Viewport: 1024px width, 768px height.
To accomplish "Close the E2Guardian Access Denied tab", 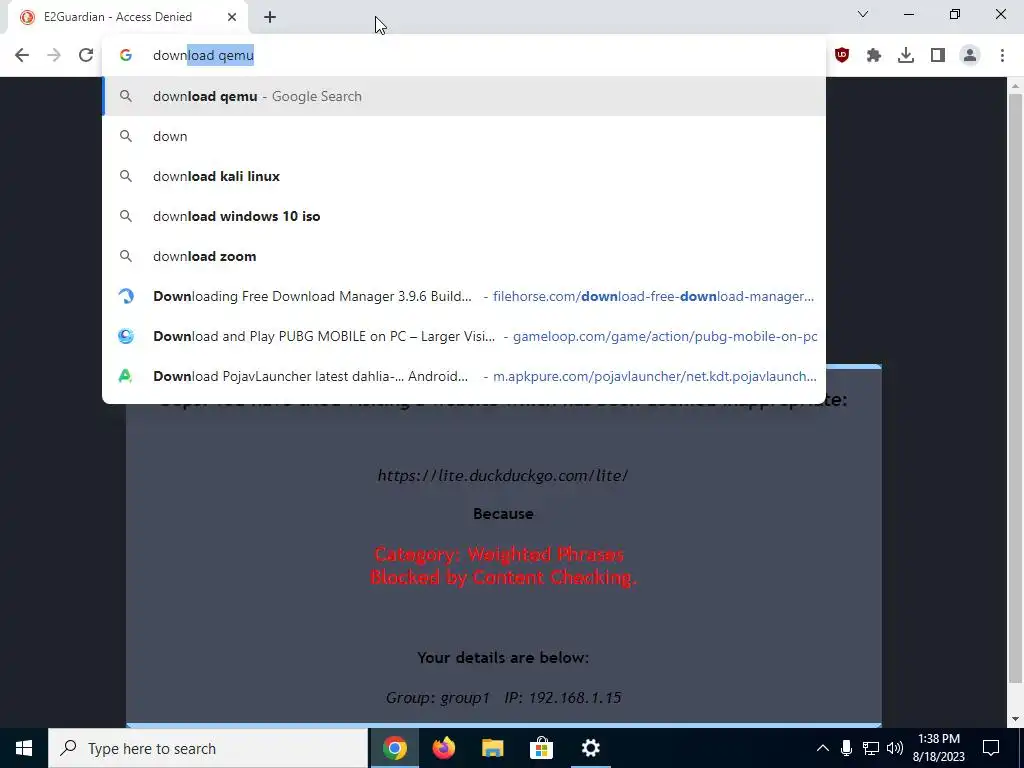I will point(232,17).
